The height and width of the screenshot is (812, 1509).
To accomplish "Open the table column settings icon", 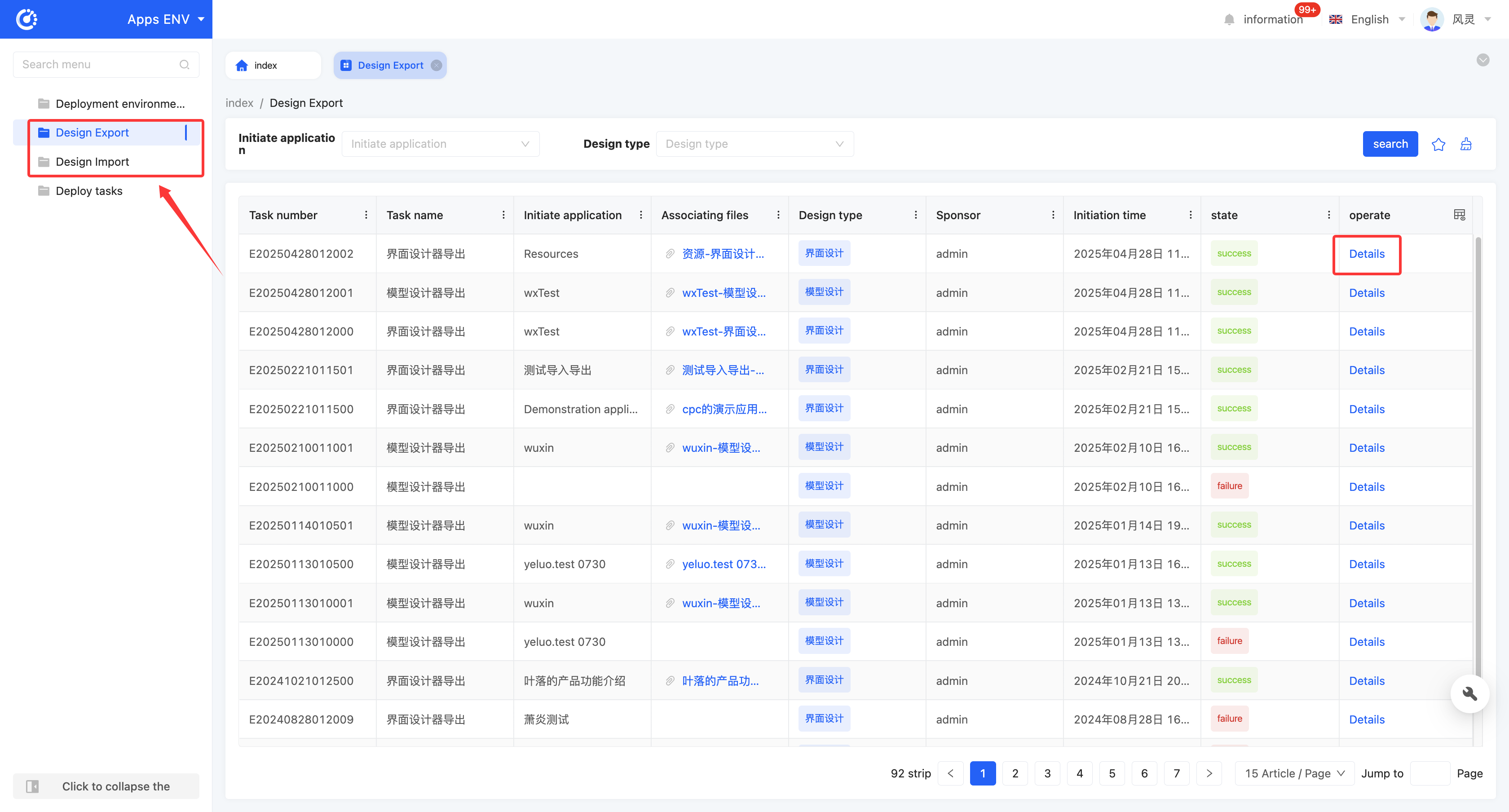I will tap(1459, 215).
